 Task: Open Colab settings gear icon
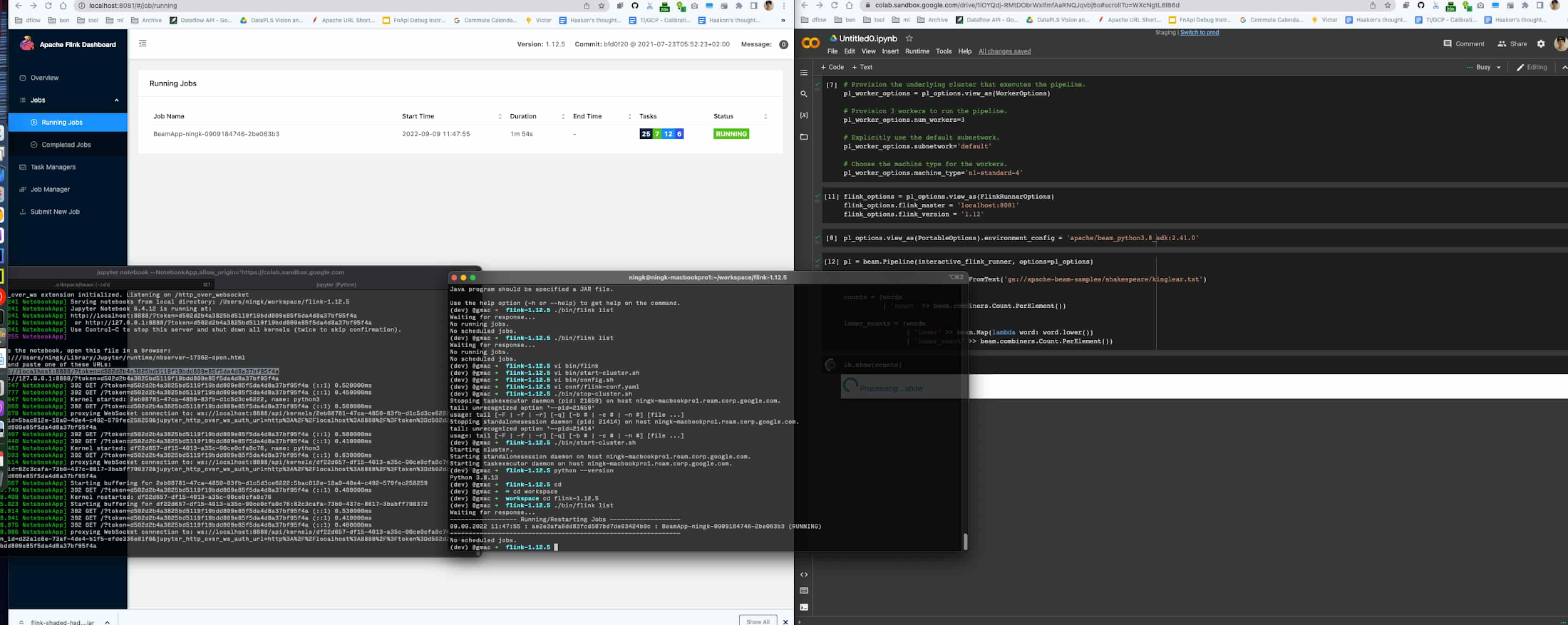tap(1541, 44)
